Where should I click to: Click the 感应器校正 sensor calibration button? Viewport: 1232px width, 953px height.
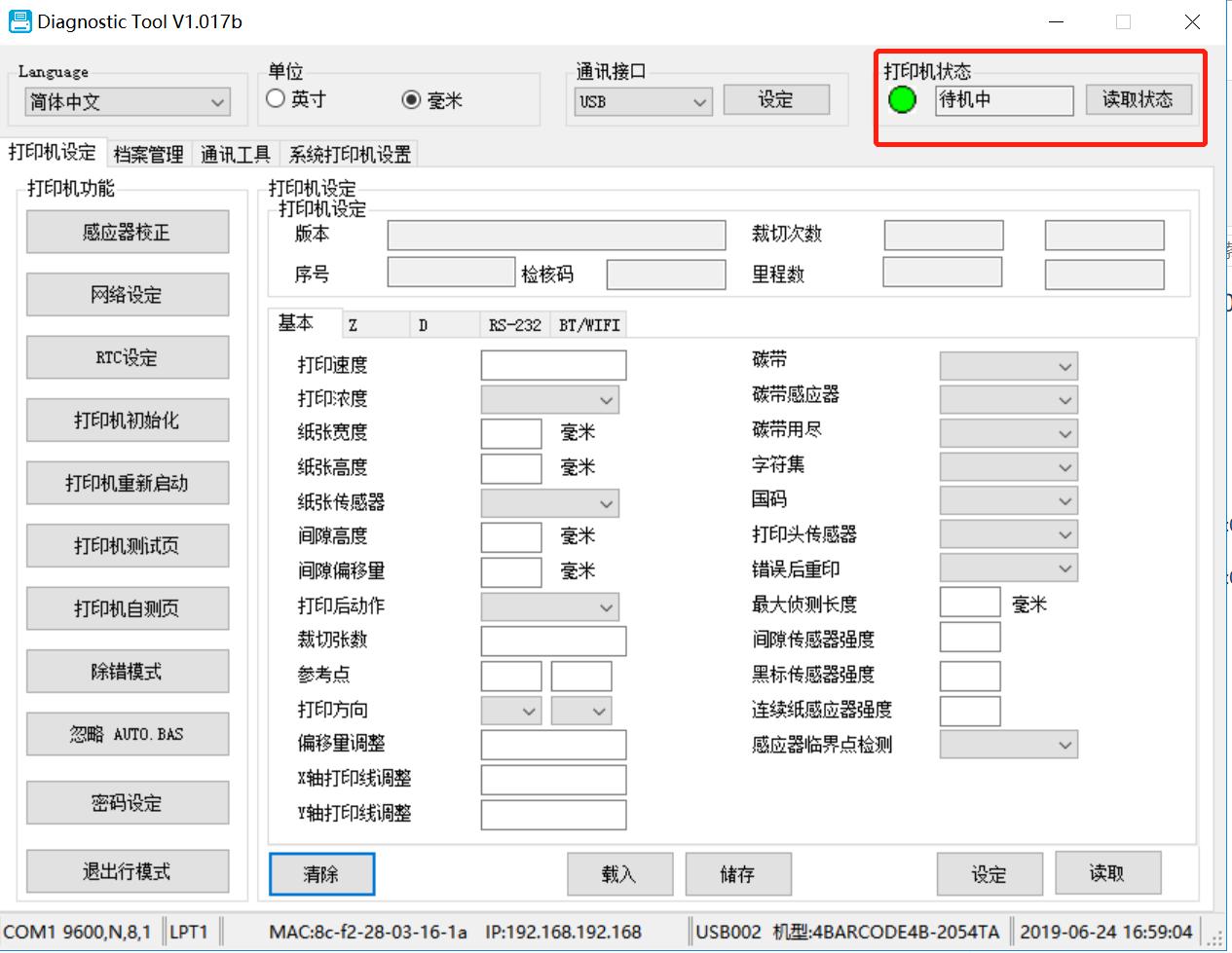coord(127,232)
